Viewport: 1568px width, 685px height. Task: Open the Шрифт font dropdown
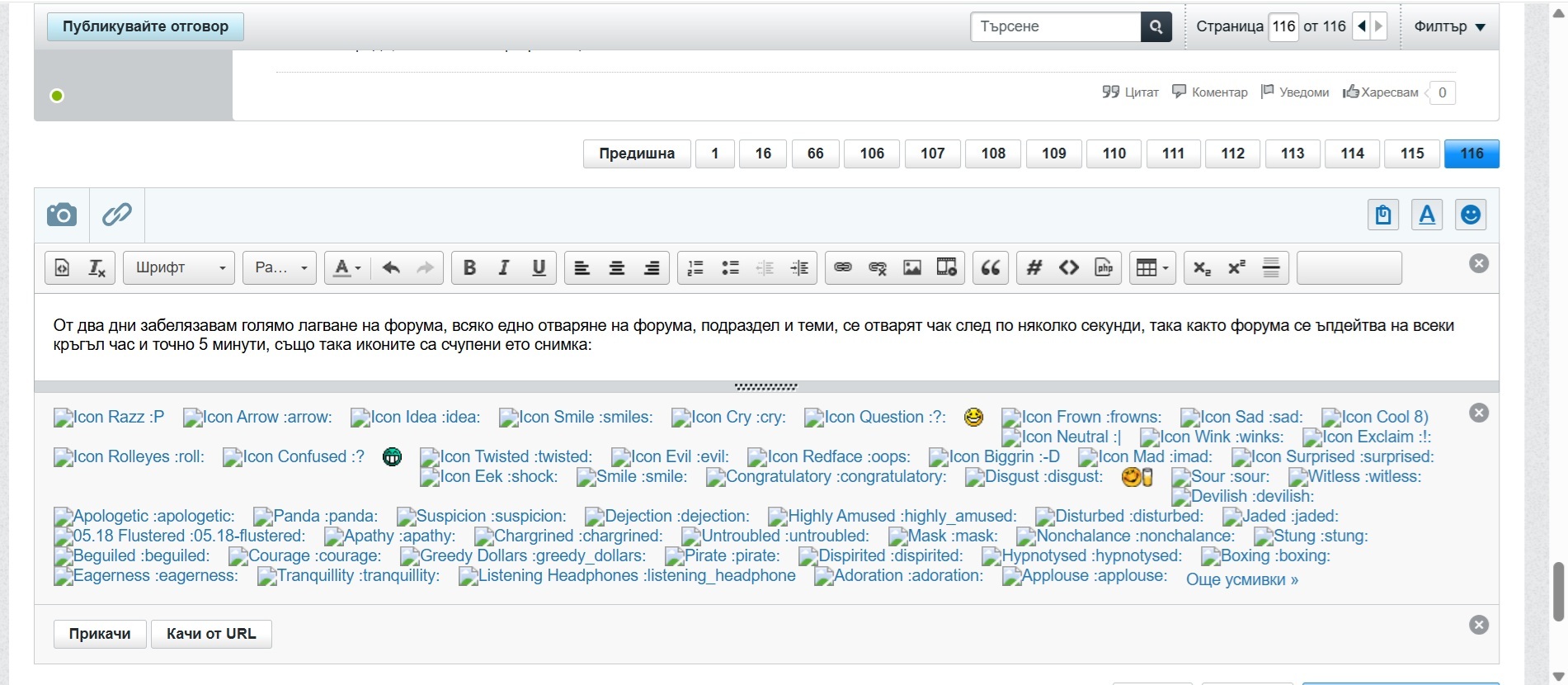tap(179, 267)
